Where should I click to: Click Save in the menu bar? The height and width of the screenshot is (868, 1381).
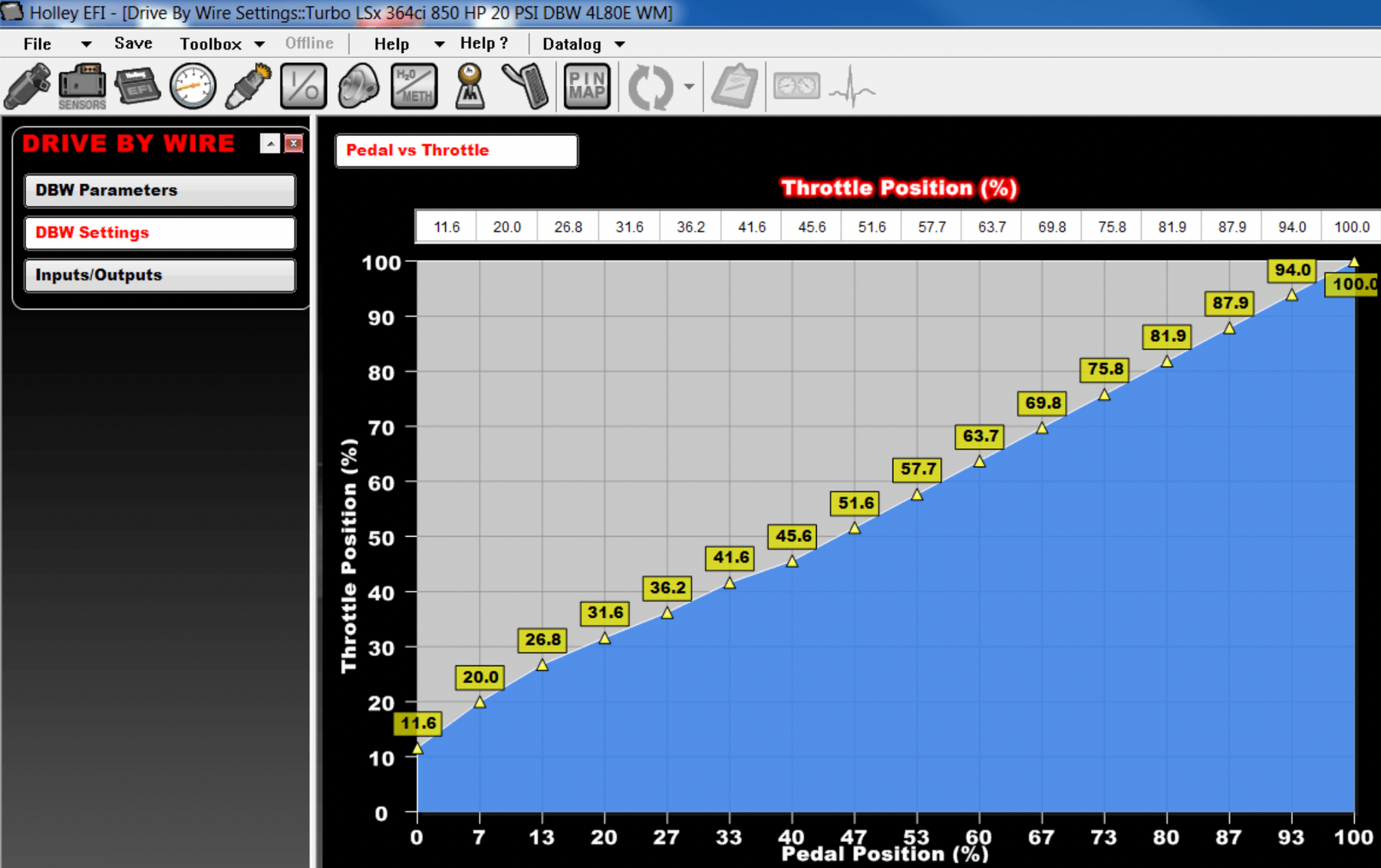click(133, 44)
